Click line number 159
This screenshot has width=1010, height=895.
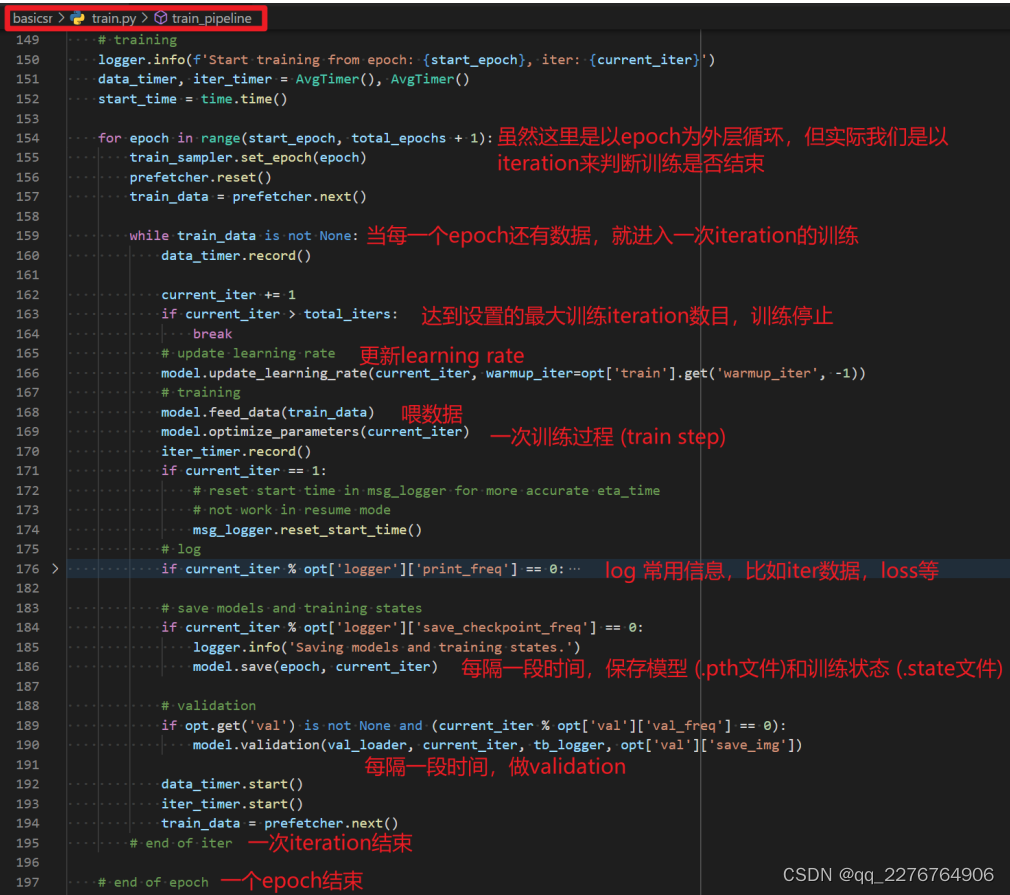[28, 236]
